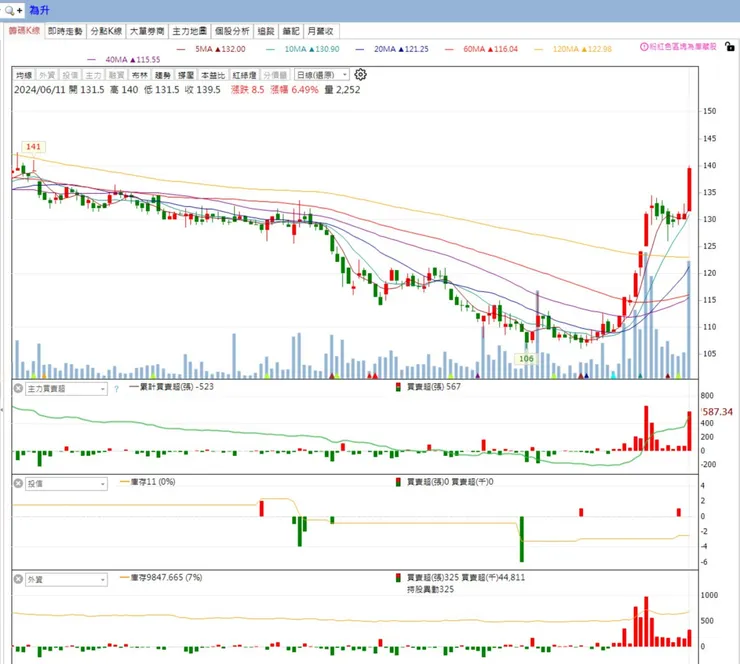Toggle the 分價量 overlay button
The width and height of the screenshot is (740, 664).
(275, 75)
